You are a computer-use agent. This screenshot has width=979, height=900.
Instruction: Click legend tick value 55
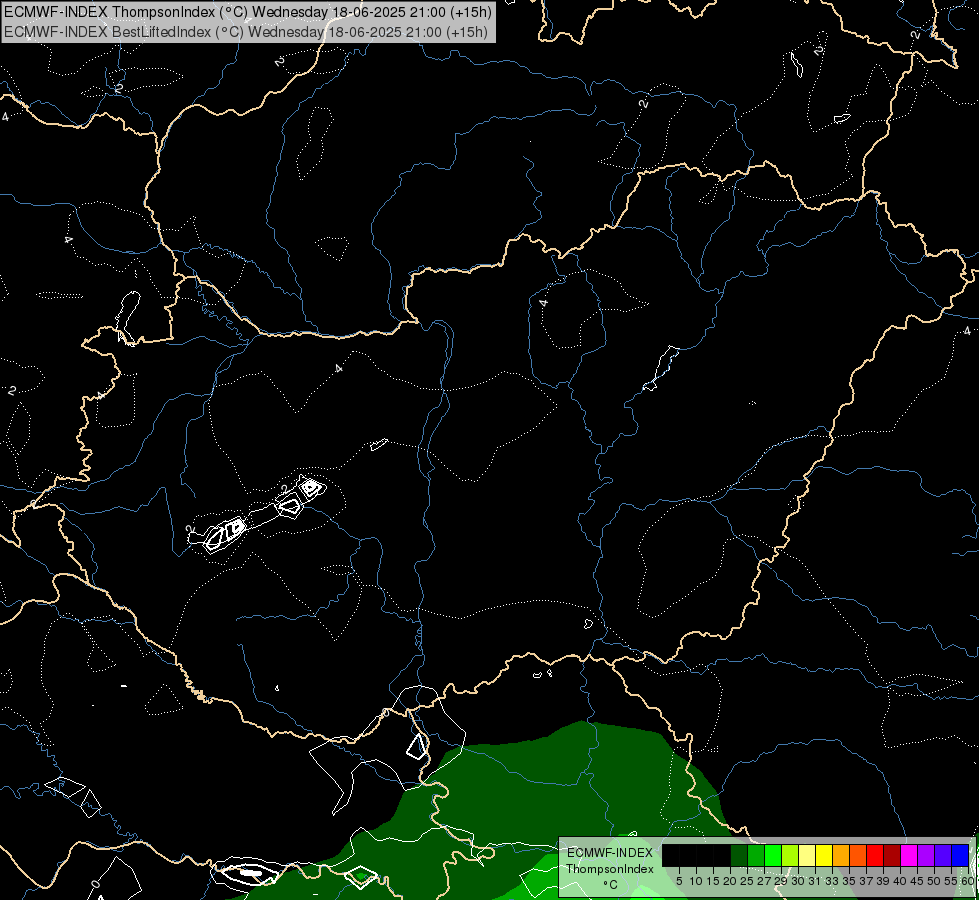[951, 881]
